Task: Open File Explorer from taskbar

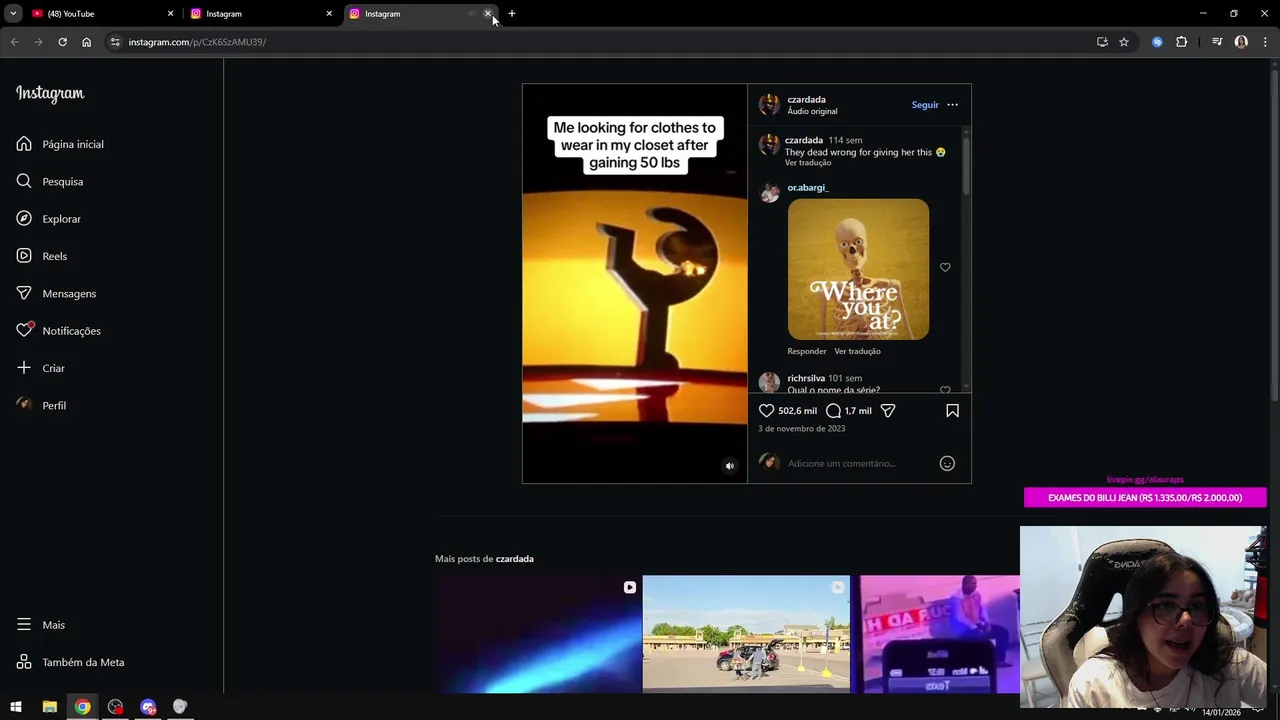Action: click(x=49, y=707)
